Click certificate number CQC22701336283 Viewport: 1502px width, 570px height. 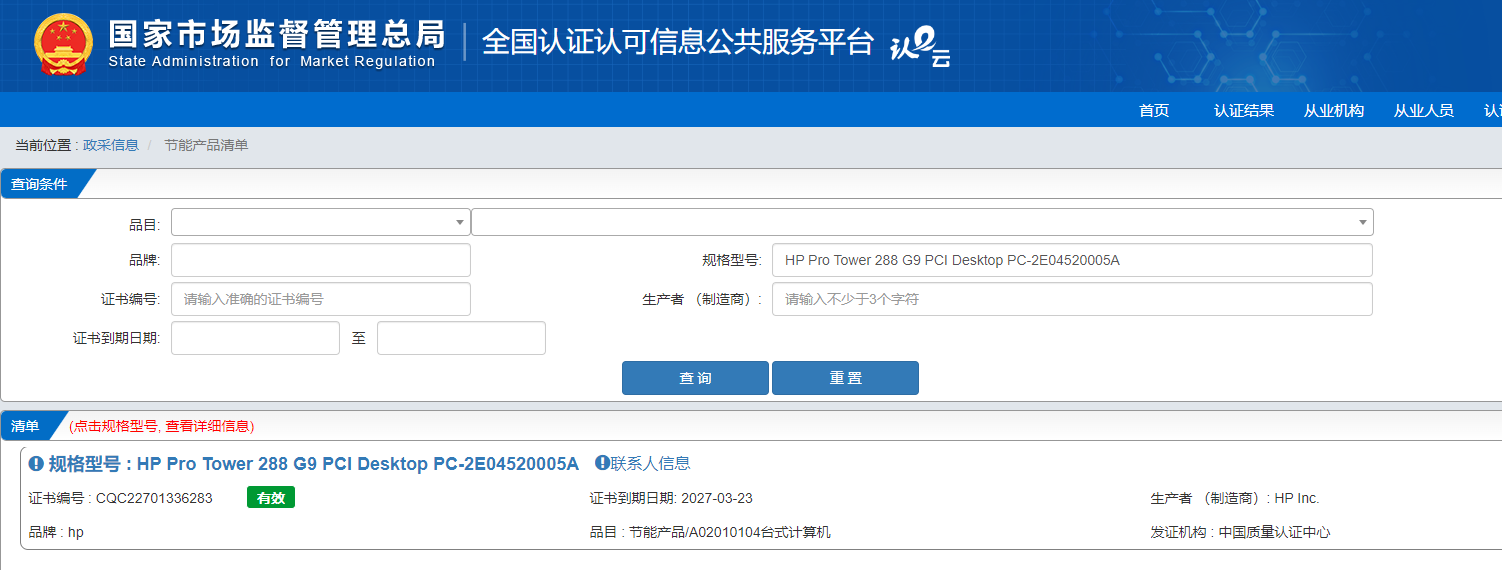click(x=154, y=498)
